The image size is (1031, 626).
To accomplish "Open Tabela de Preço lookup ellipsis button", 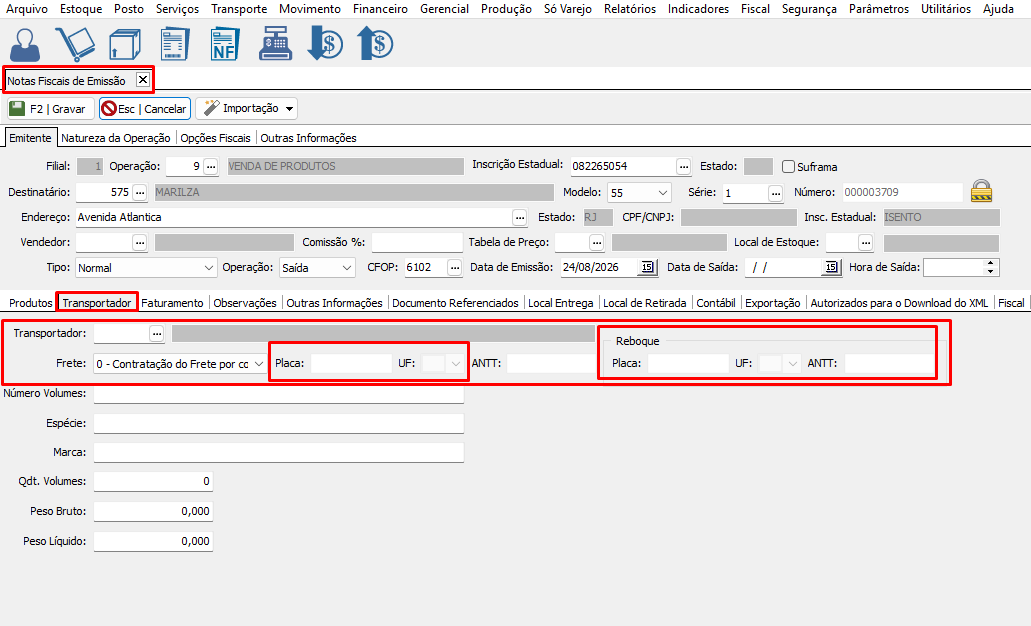I will pyautogui.click(x=596, y=243).
